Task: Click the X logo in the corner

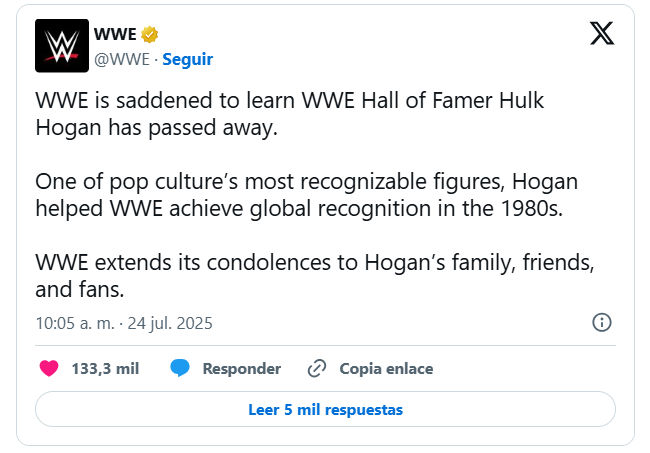Action: (602, 34)
